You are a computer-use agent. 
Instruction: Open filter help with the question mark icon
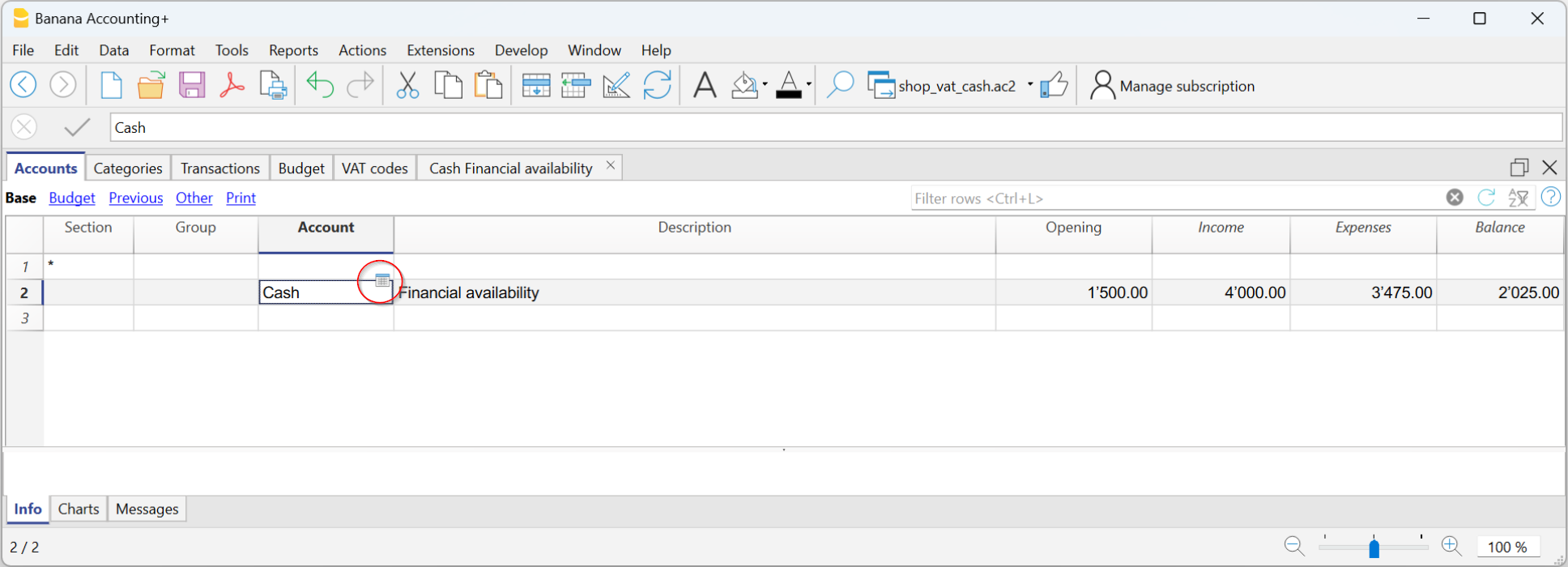[1550, 197]
